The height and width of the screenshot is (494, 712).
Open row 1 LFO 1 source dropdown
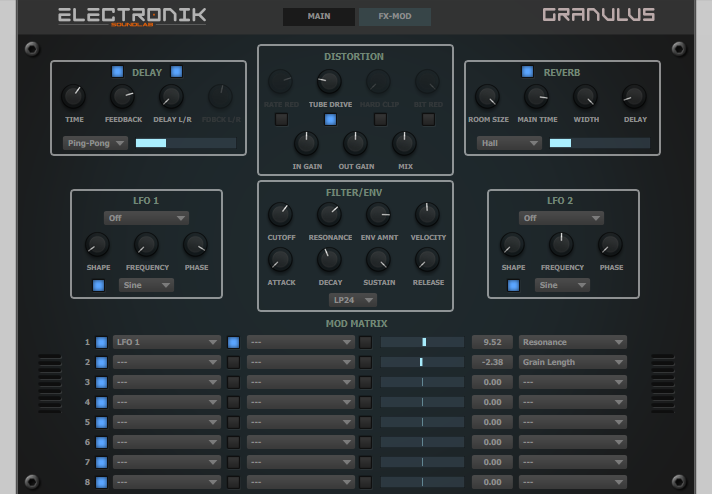[167, 342]
